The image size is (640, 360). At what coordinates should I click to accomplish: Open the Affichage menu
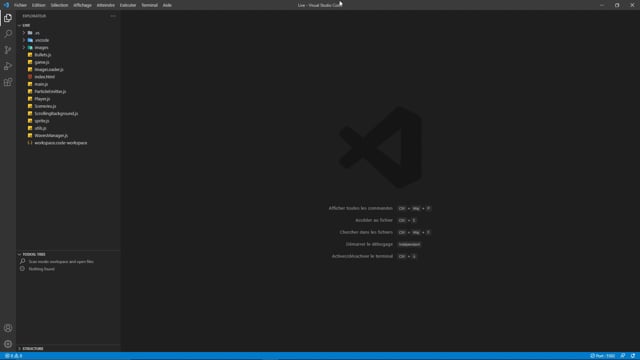pos(82,5)
